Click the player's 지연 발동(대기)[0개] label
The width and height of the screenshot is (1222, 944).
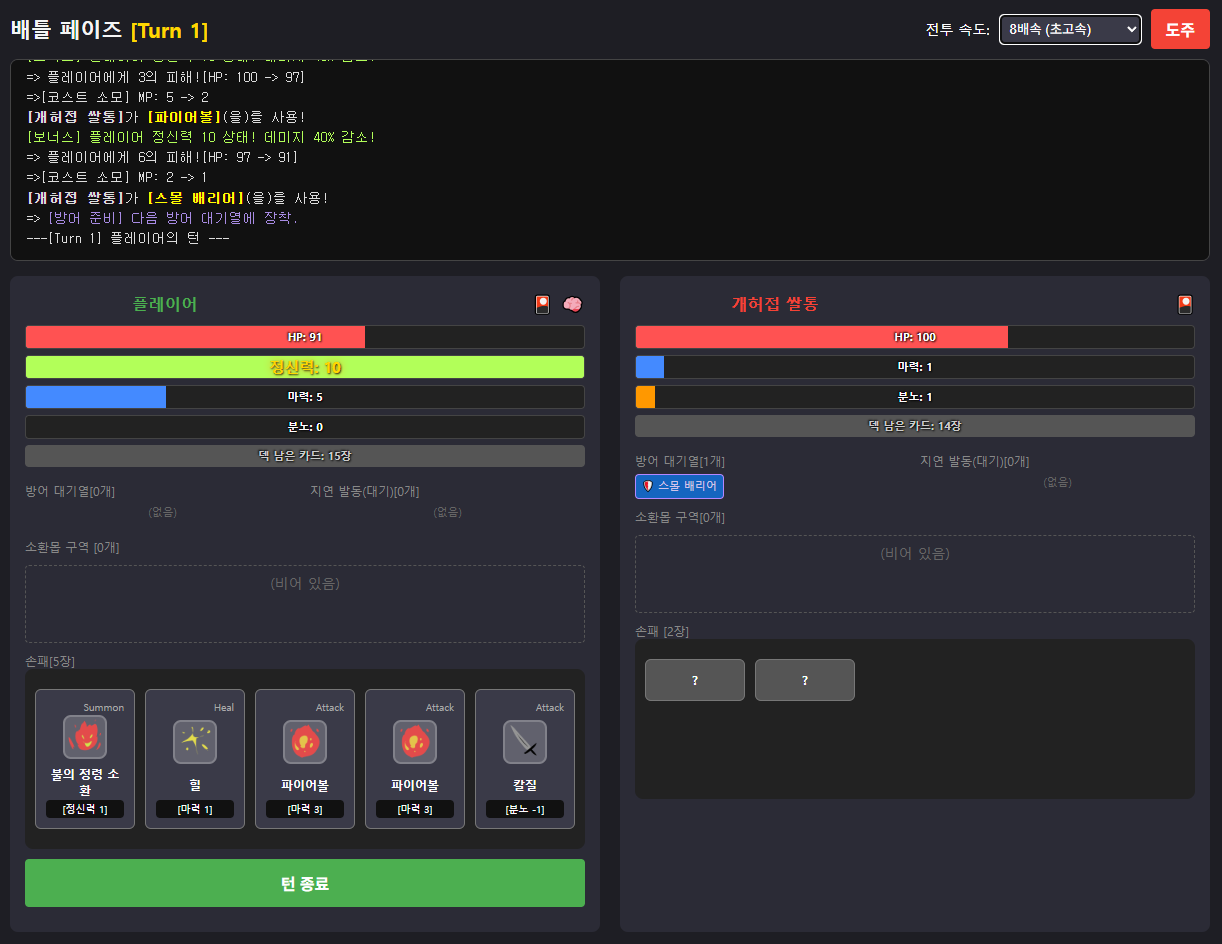tap(365, 491)
